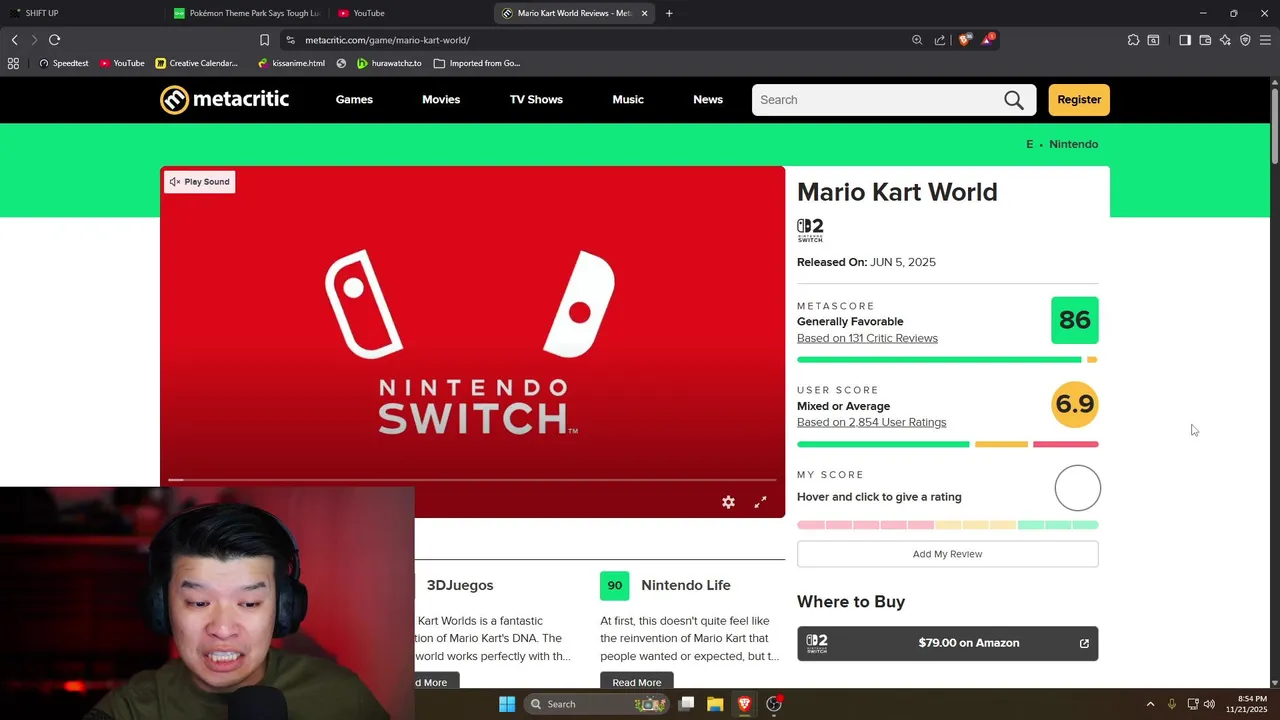Click the Register button
1280x720 pixels.
(x=1079, y=100)
